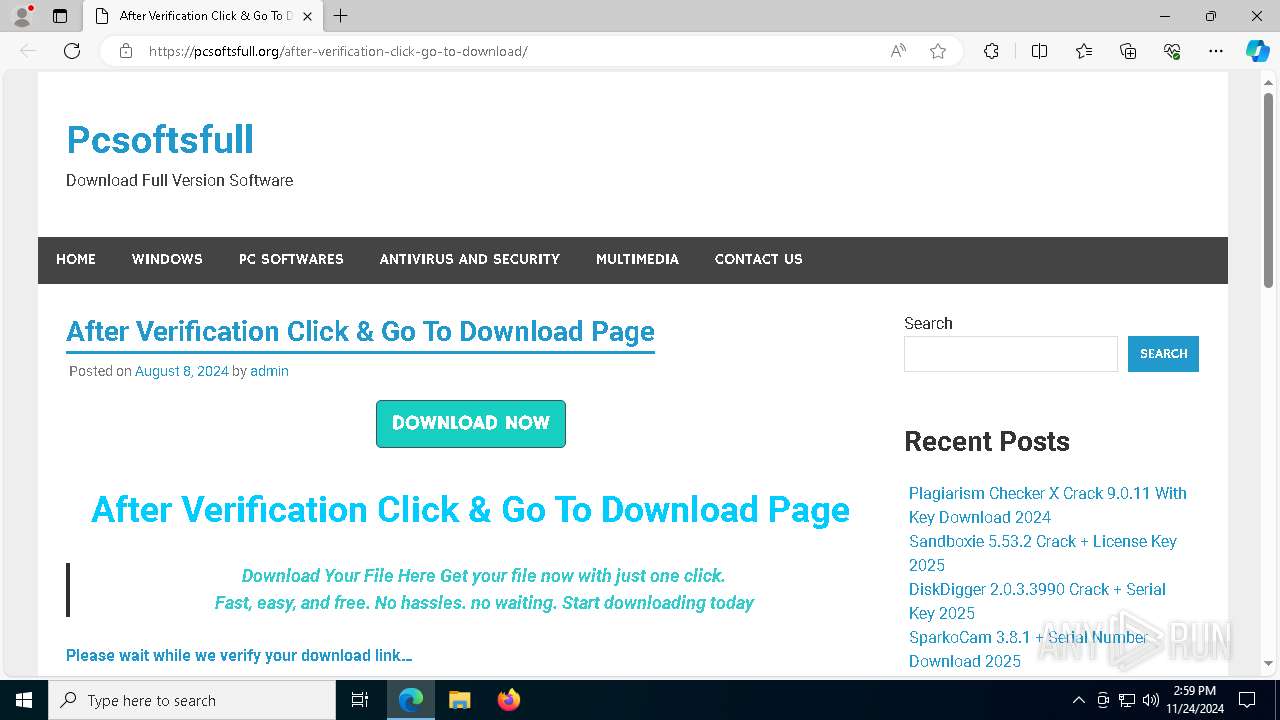The image size is (1280, 720).
Task: Open Settings and more ellipsis menu
Action: pyautogui.click(x=1216, y=51)
